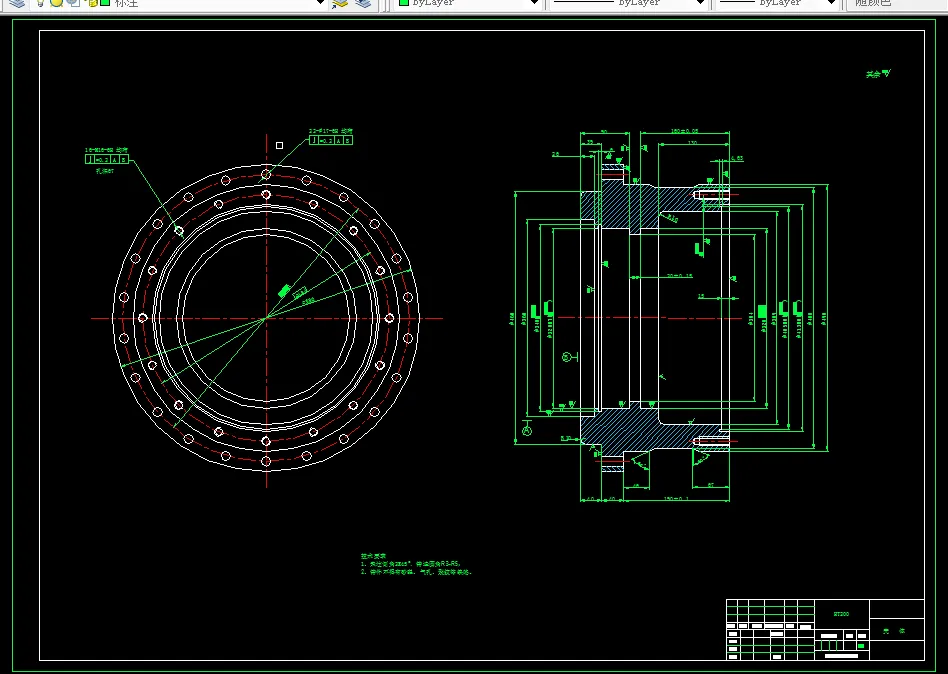Screen dimensions: 948x674
Task: Select the part name text in title block
Action: click(x=893, y=631)
